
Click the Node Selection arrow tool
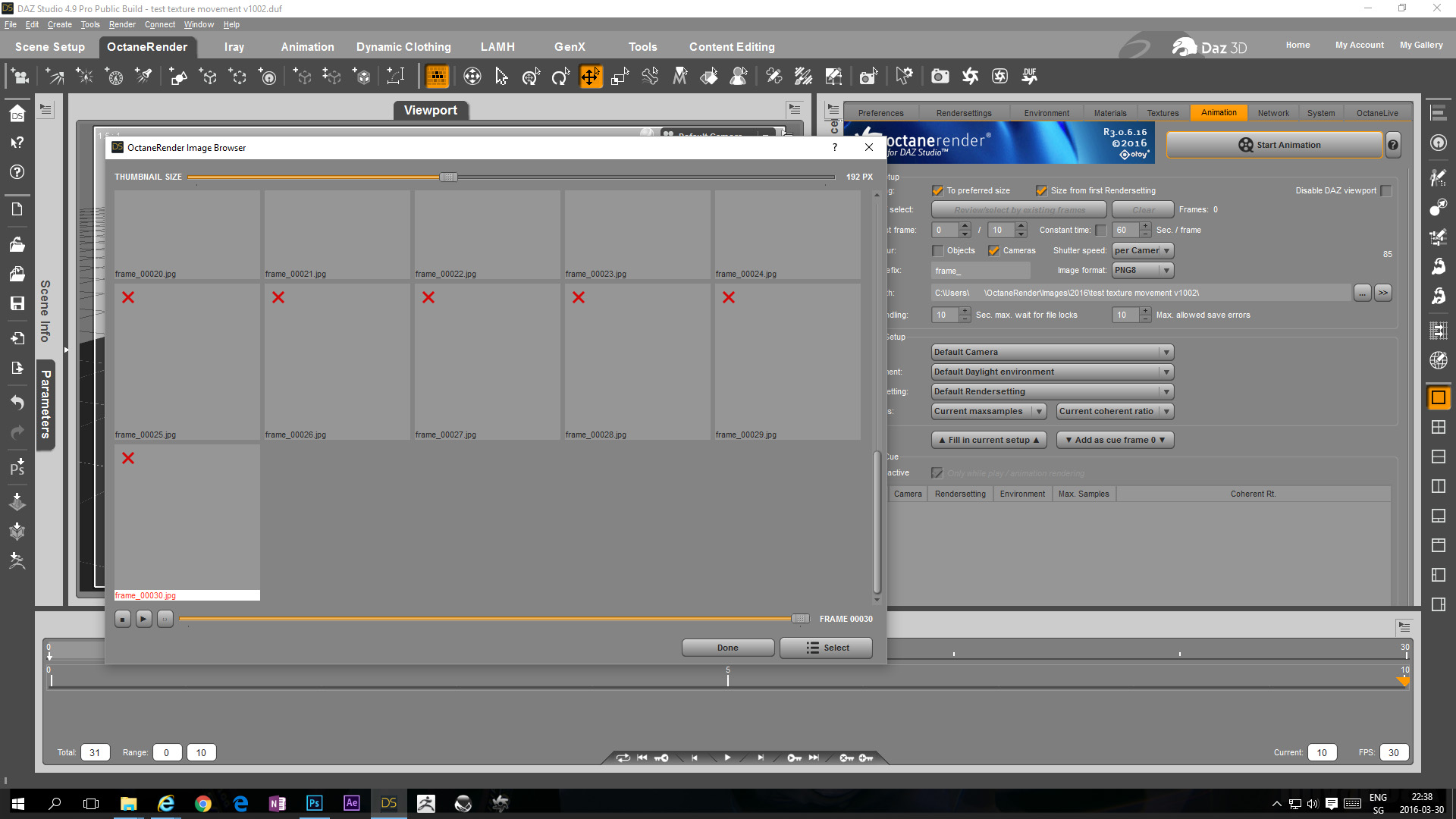501,77
